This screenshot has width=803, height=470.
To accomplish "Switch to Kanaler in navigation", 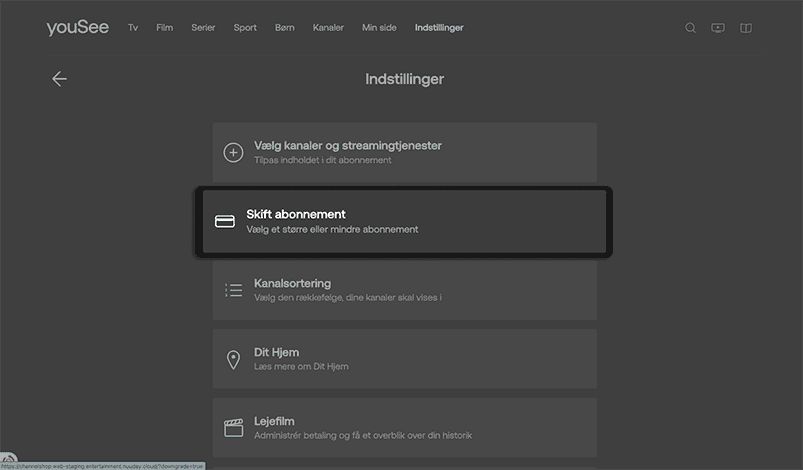I will 328,28.
